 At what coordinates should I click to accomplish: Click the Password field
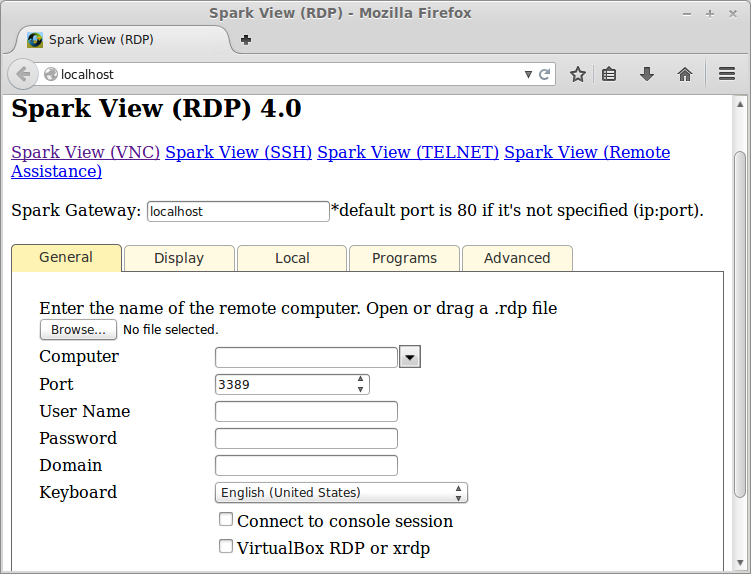click(x=306, y=438)
